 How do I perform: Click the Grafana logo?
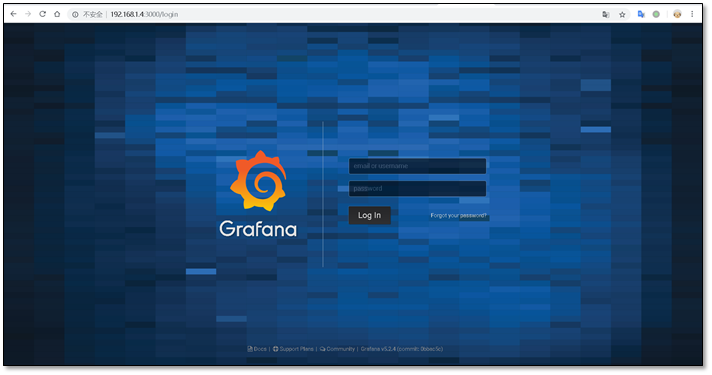pos(258,181)
